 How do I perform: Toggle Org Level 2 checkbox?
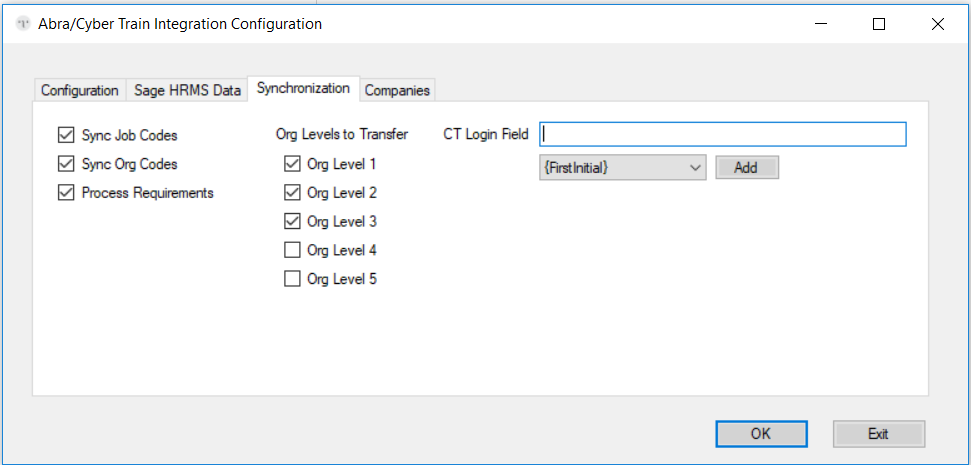click(x=292, y=193)
